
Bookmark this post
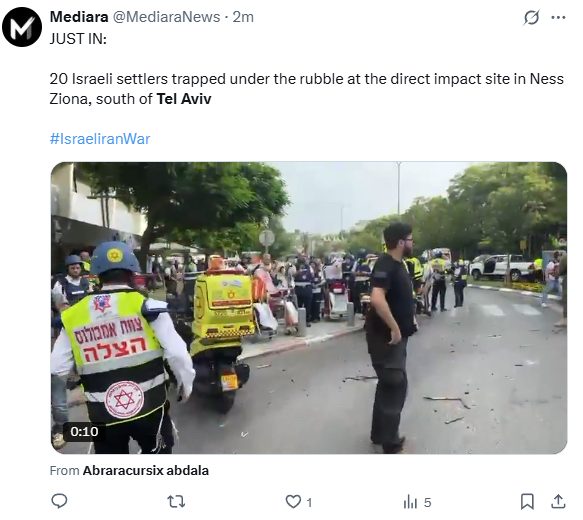(x=527, y=502)
